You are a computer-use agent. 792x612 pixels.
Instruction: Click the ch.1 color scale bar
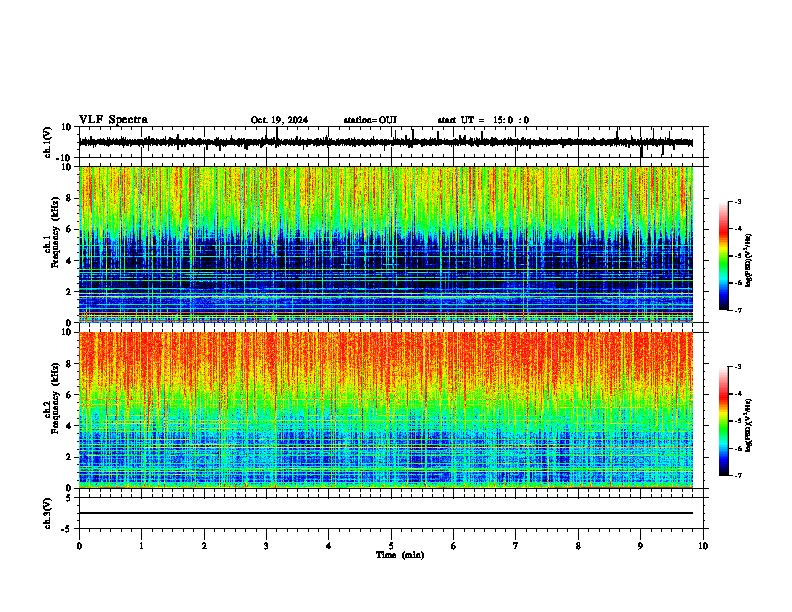724,256
